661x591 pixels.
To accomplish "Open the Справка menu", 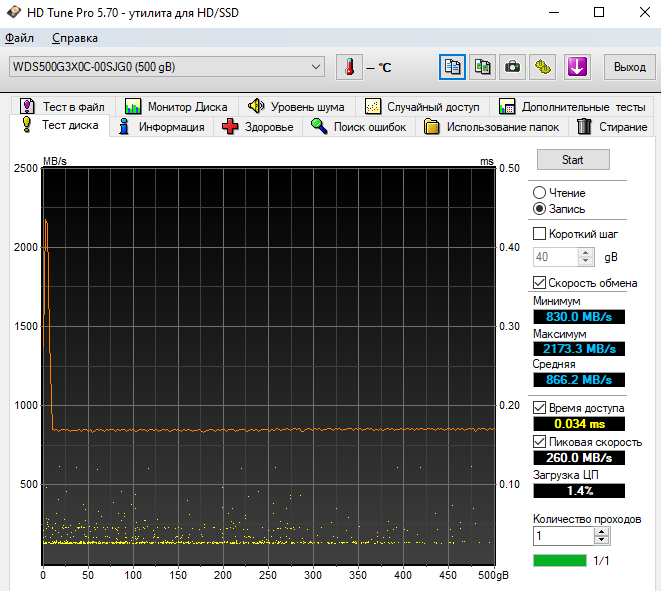I will tap(74, 38).
